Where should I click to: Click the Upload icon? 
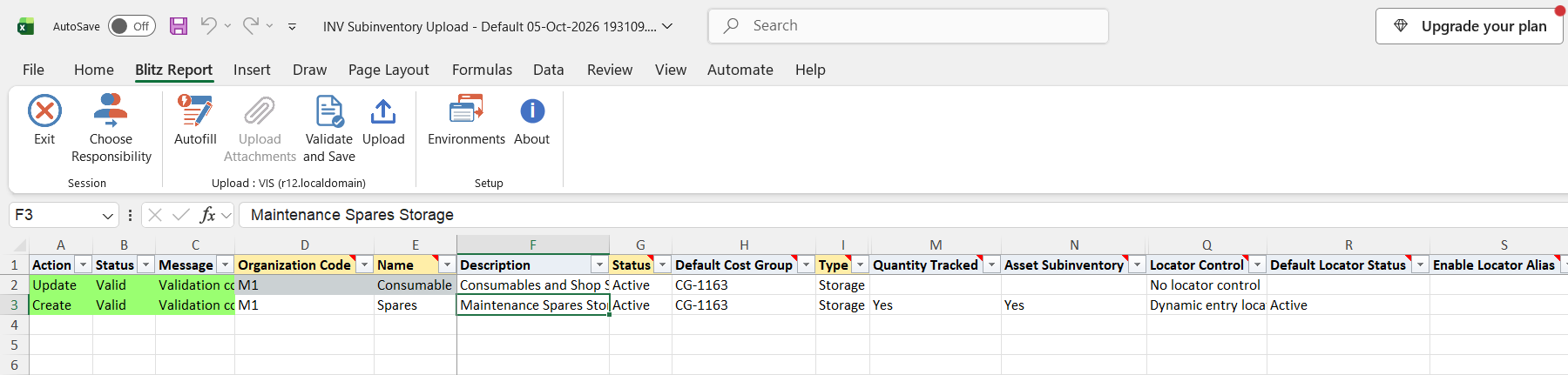[x=383, y=111]
